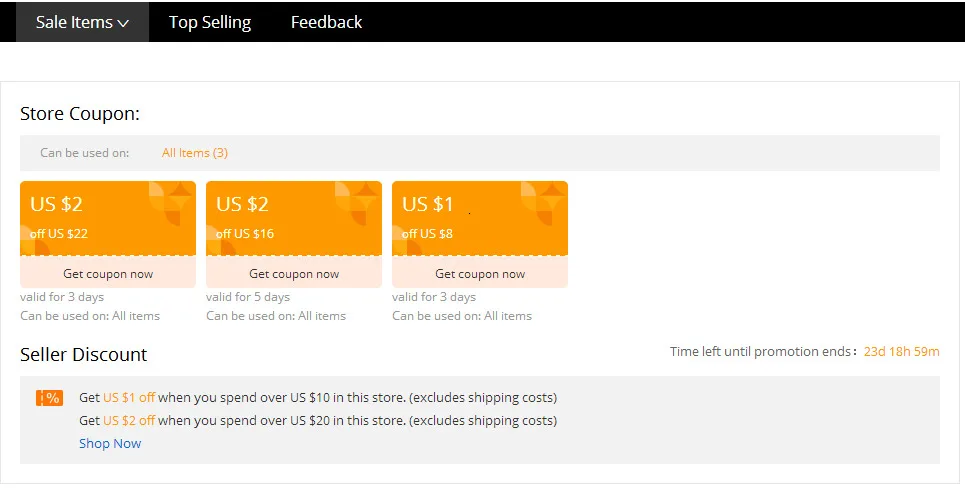Click the diamond pattern icon on US $8 coupon
The image size is (965, 490).
pyautogui.click(x=543, y=200)
